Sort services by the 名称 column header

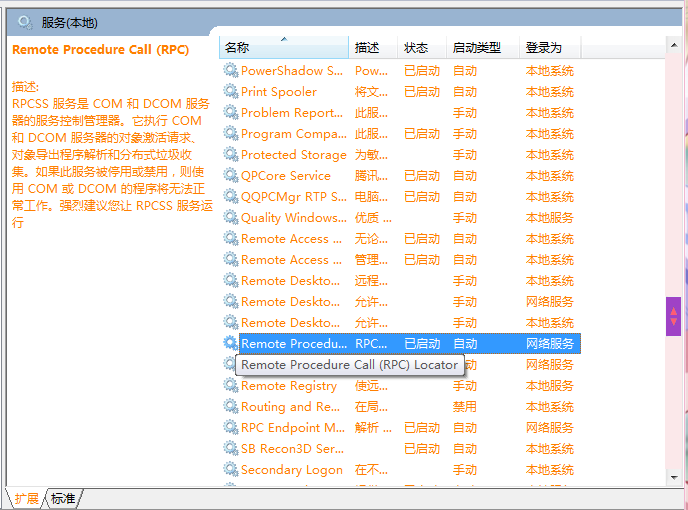pos(284,47)
